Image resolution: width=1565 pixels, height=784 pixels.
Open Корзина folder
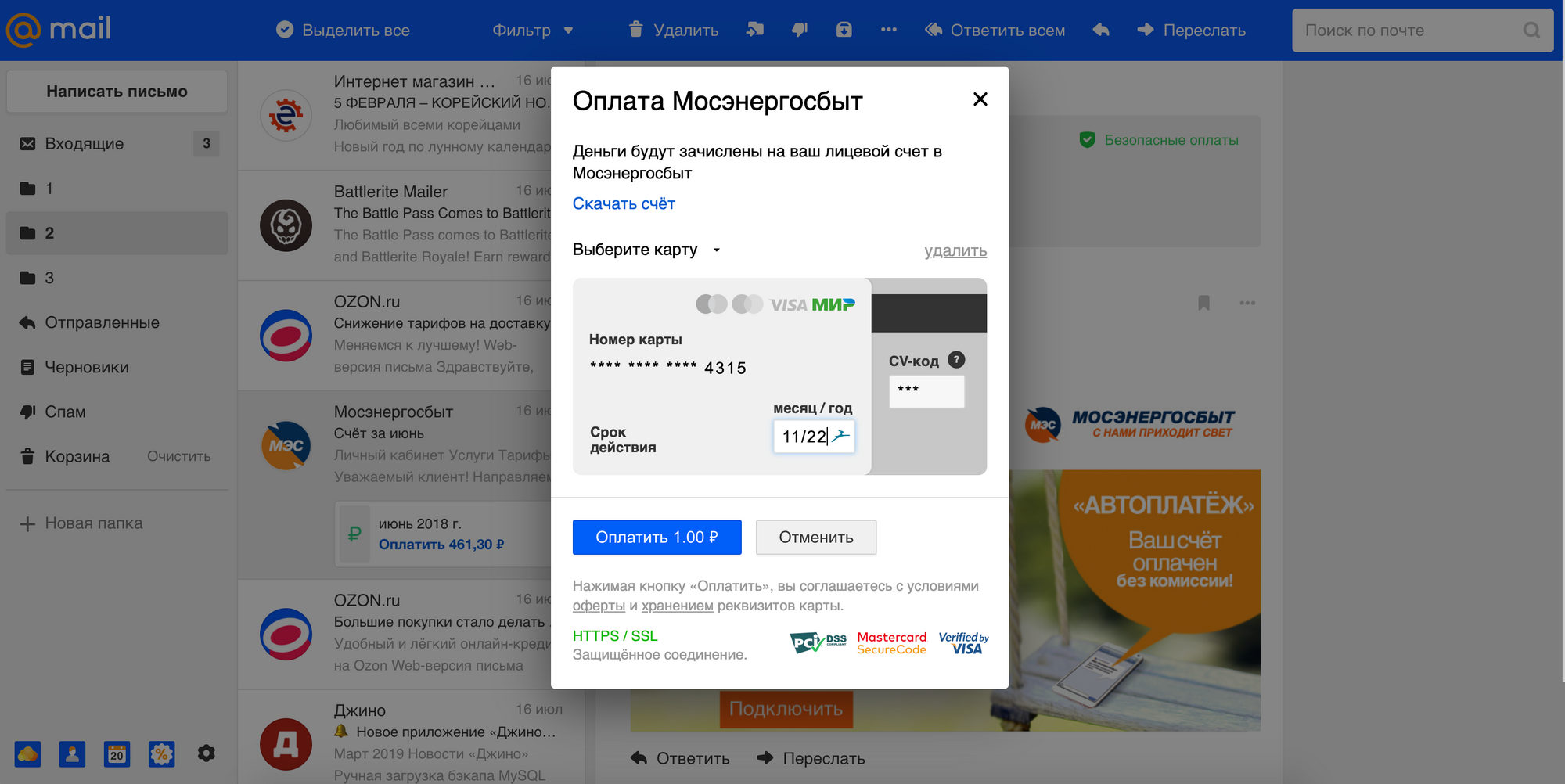point(77,456)
